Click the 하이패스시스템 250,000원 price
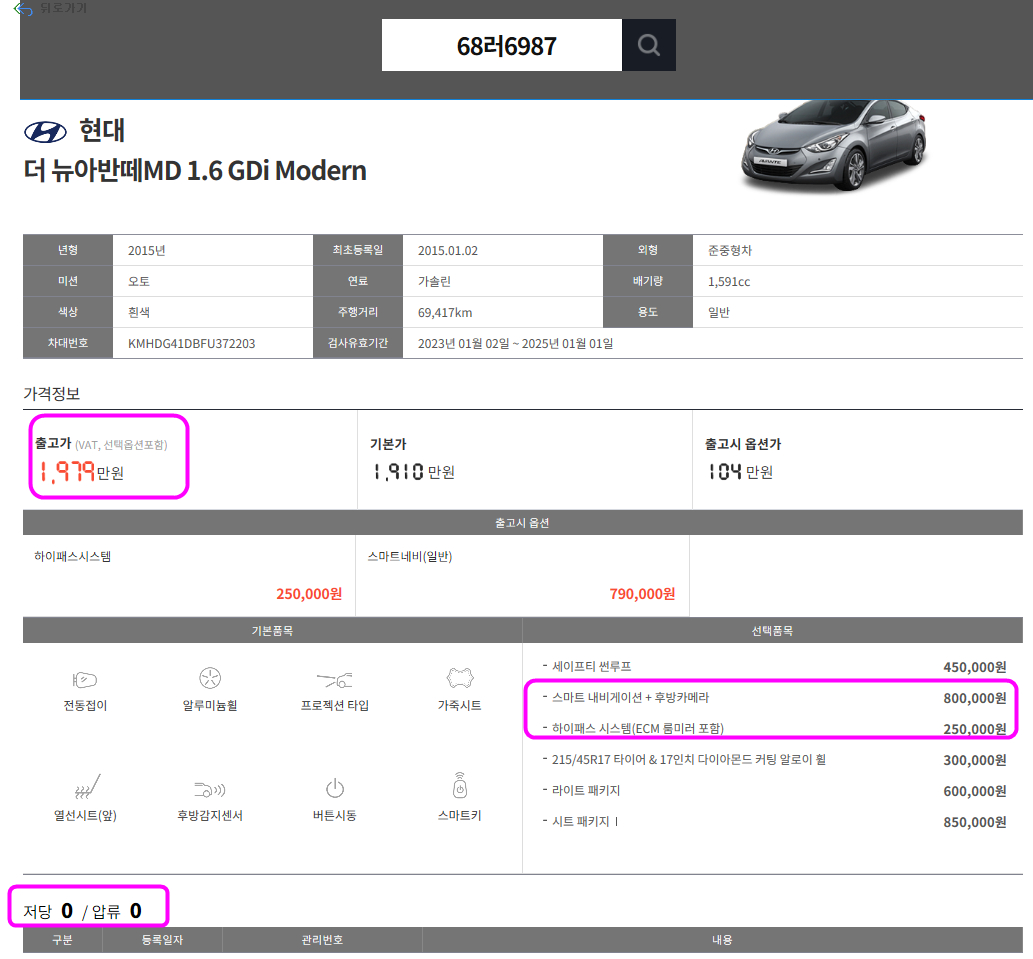This screenshot has height=959, width=1033. 309,593
